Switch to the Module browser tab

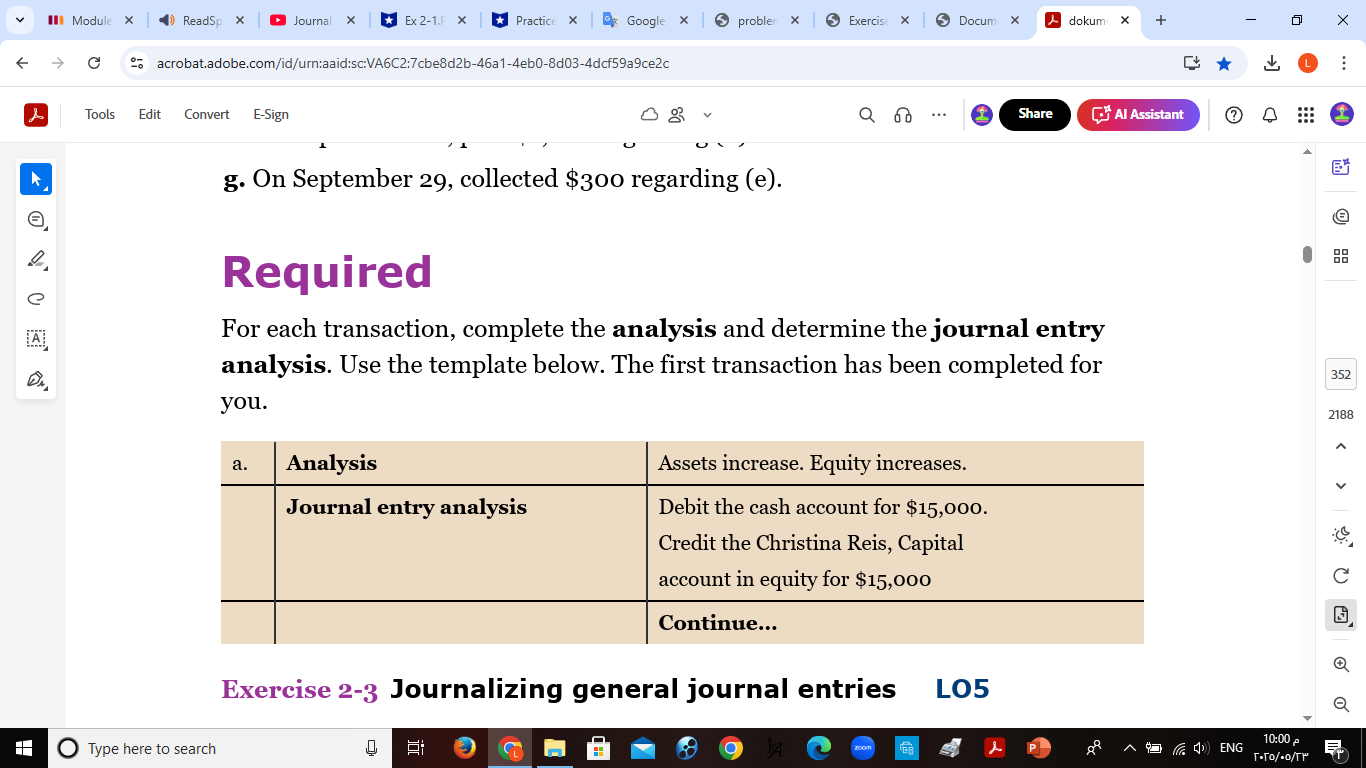(91, 20)
